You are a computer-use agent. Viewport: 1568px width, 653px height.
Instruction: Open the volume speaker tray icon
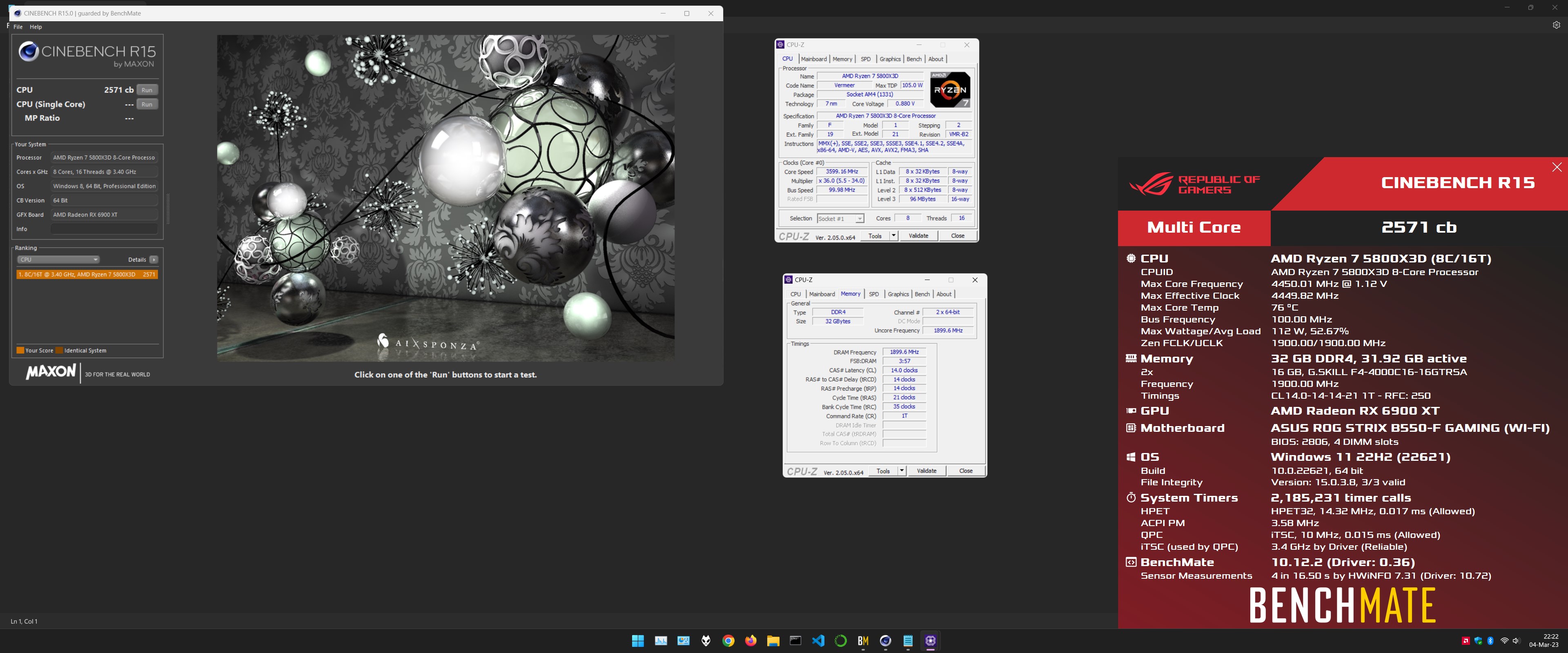click(x=1516, y=640)
